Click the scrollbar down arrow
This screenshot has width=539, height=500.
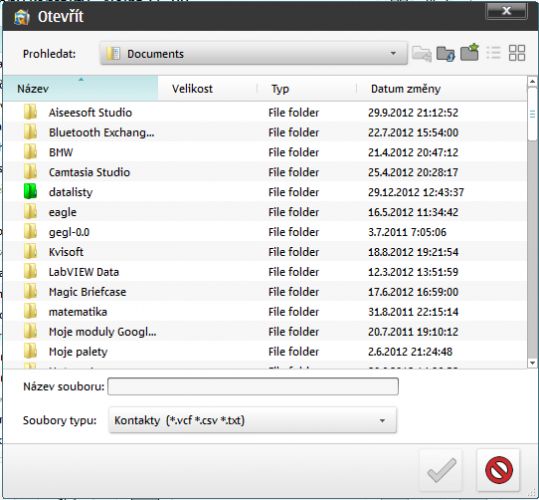(532, 363)
